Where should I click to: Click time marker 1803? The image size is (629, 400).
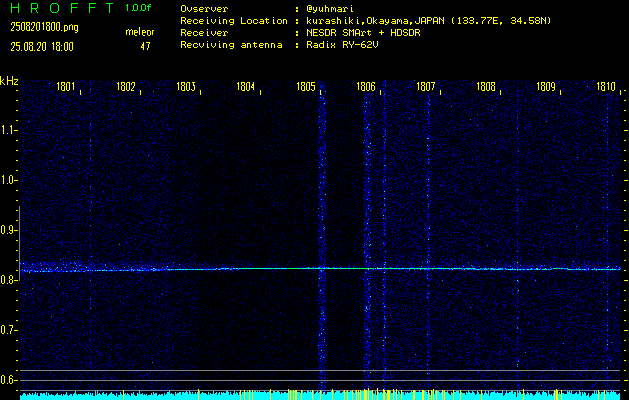(x=186, y=87)
